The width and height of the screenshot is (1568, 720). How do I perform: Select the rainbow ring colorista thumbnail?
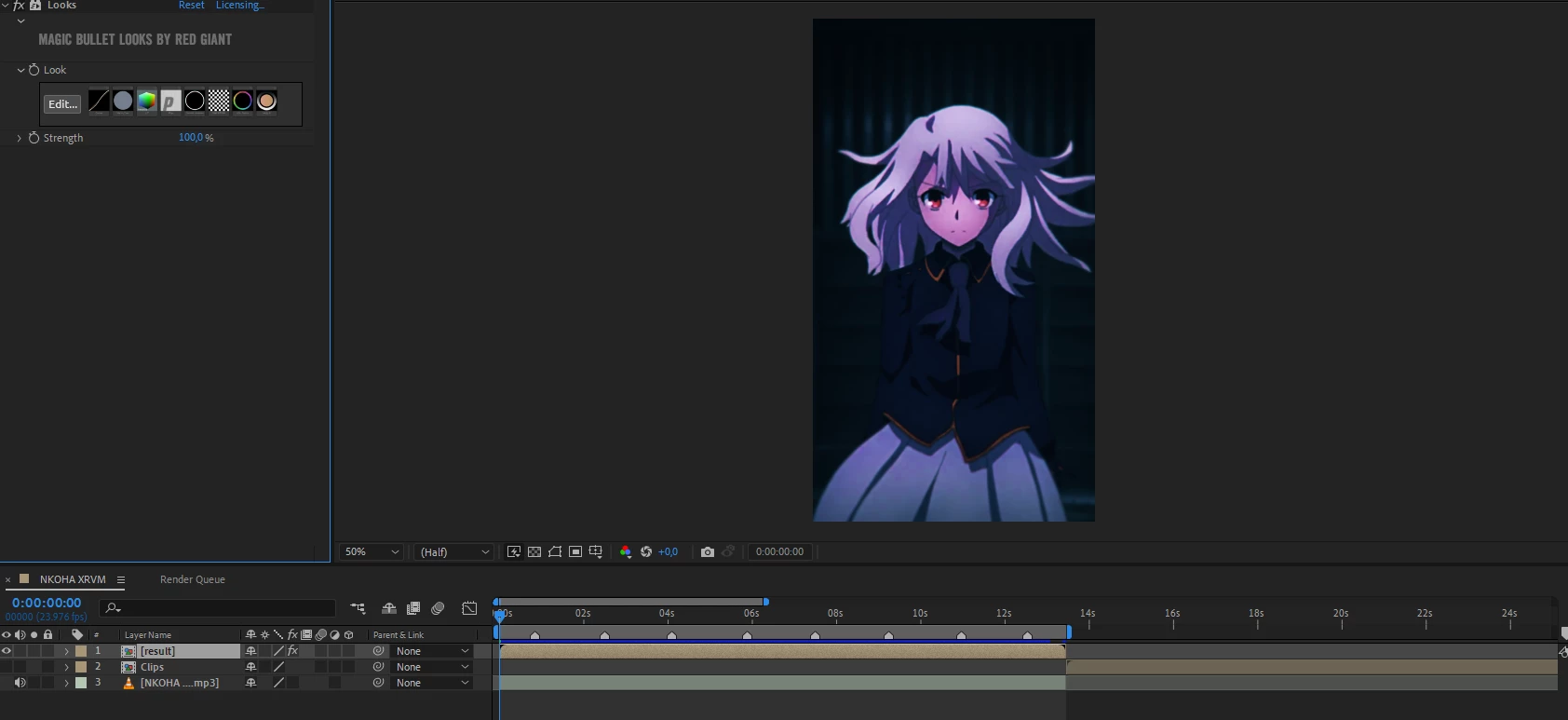243,101
